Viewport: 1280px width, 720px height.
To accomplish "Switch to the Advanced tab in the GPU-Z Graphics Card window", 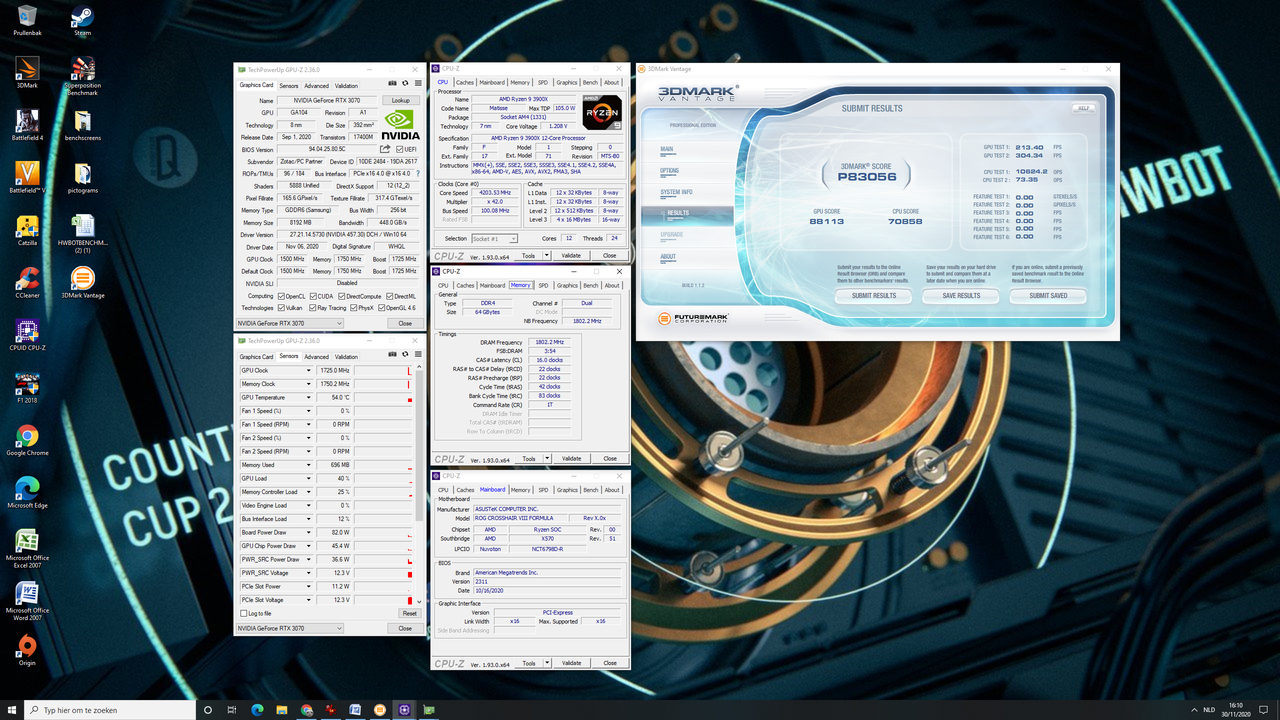I will pyautogui.click(x=317, y=85).
